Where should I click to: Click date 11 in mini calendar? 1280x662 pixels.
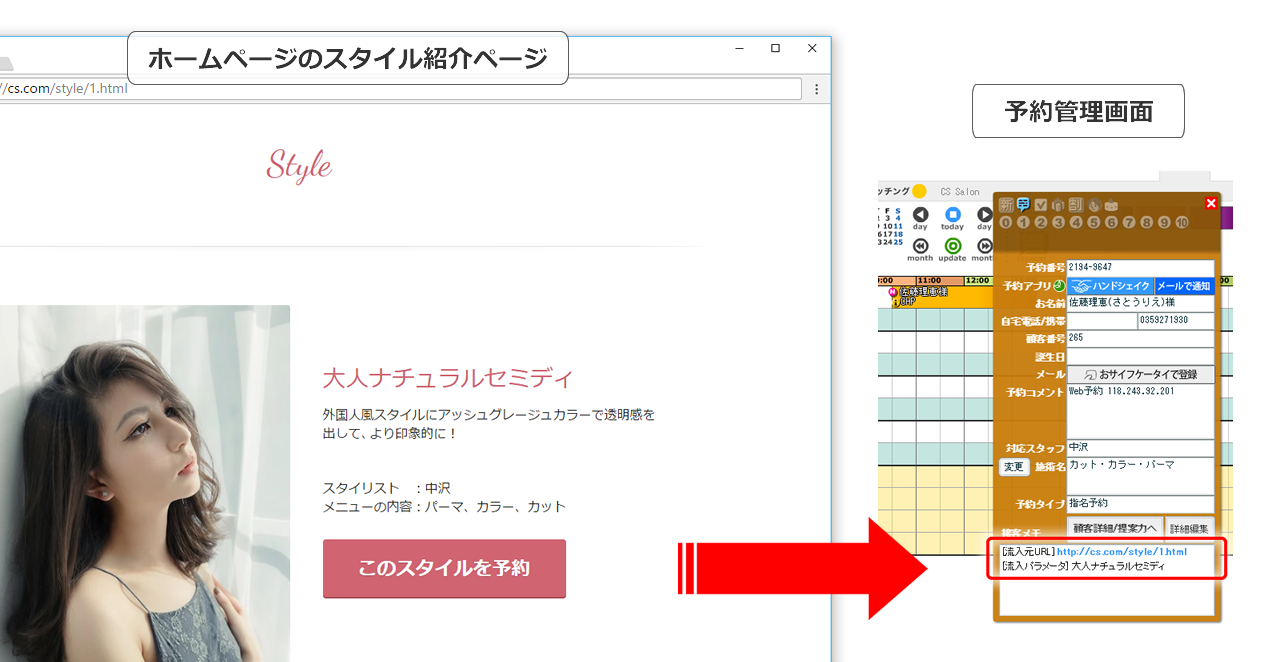click(898, 226)
